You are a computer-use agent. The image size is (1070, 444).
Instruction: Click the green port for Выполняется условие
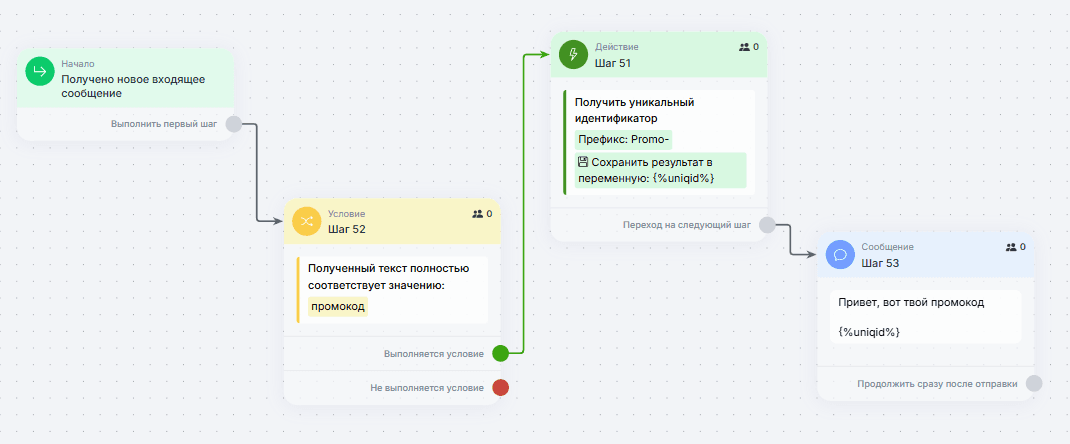tap(500, 353)
